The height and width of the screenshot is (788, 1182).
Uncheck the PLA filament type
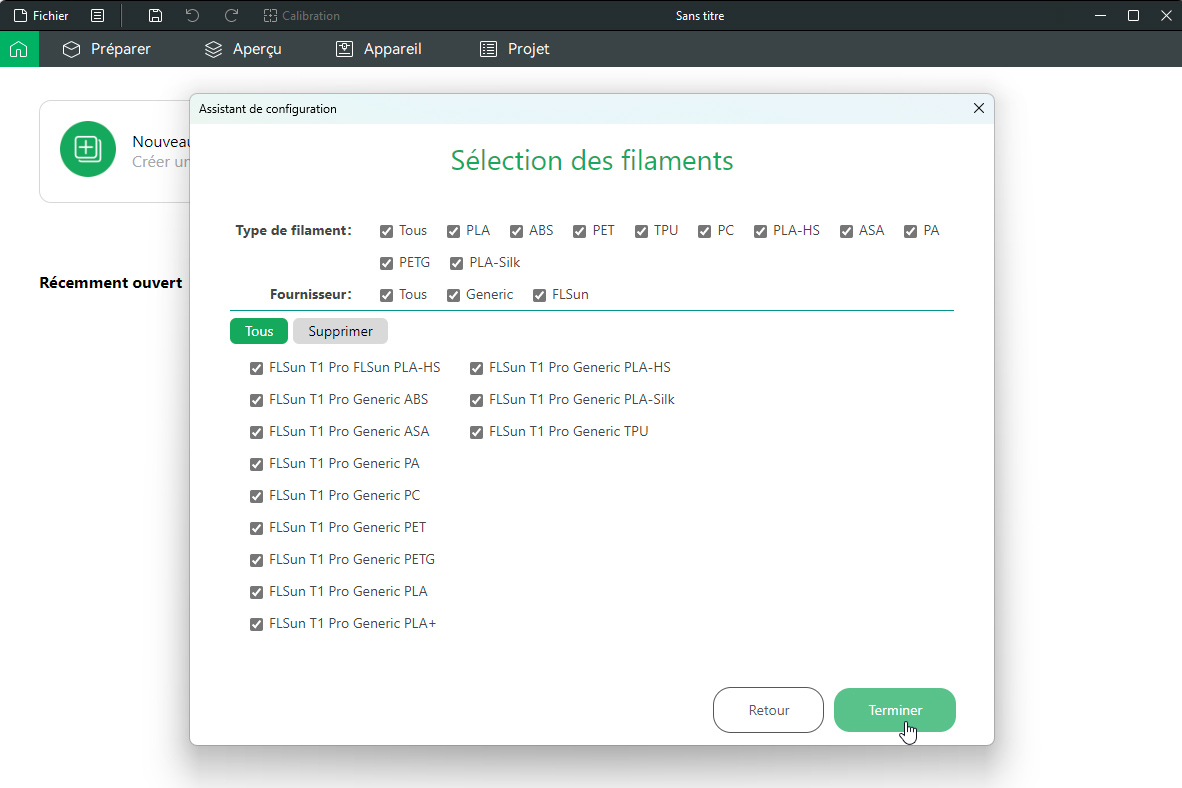pos(453,231)
